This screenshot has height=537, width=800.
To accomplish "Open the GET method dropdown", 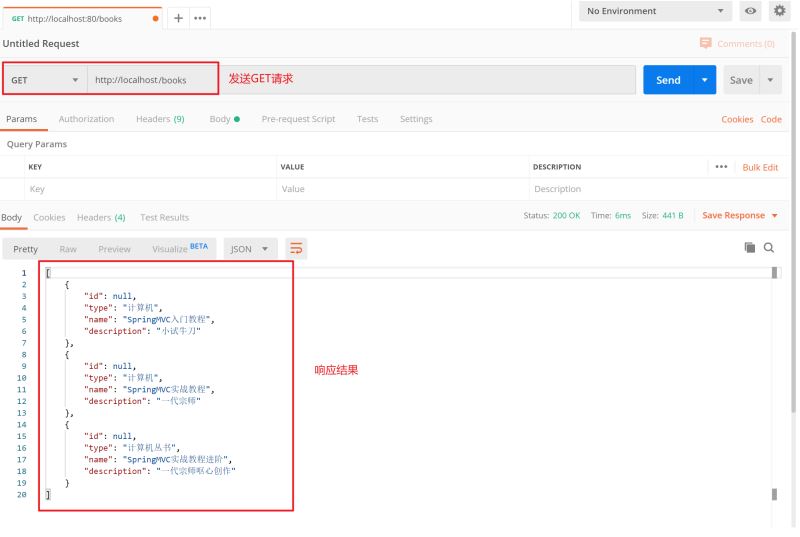I will tap(45, 80).
